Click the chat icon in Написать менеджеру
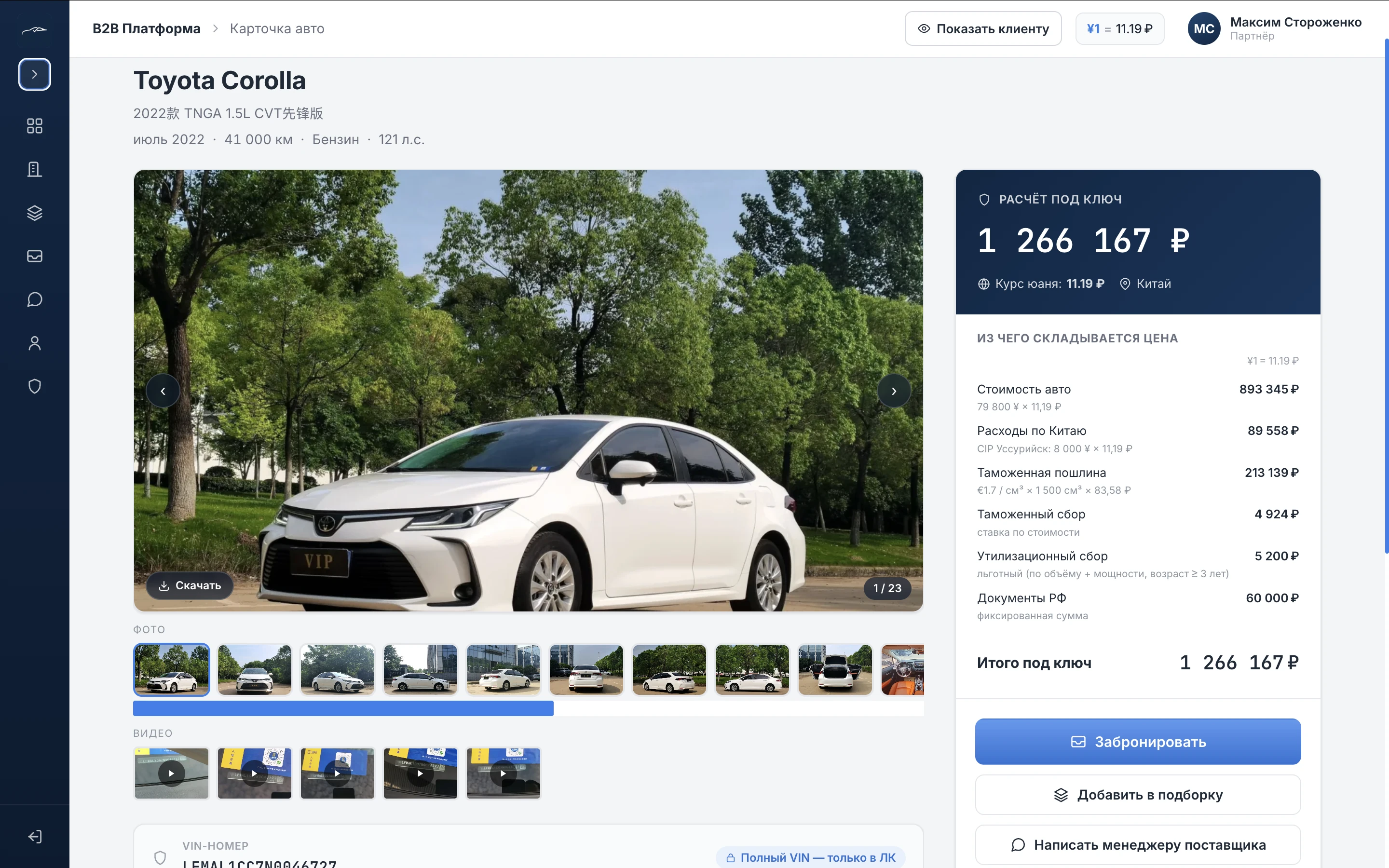 [1018, 845]
